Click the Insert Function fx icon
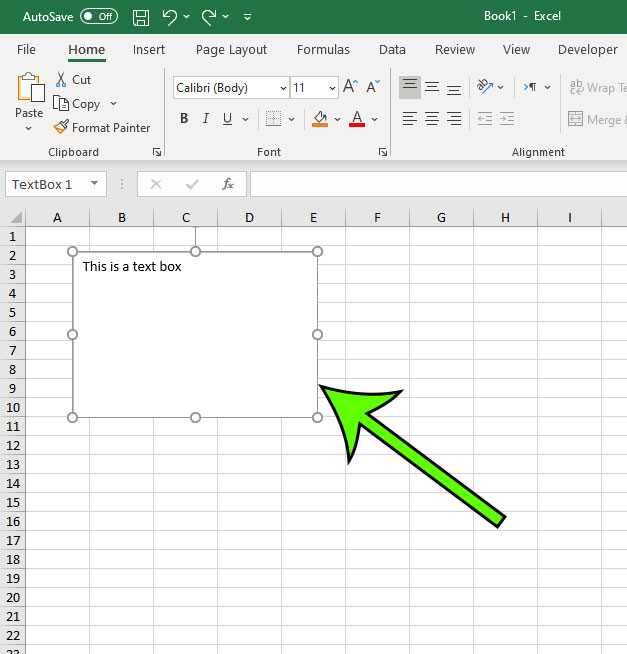Viewport: 627px width, 654px height. point(228,184)
